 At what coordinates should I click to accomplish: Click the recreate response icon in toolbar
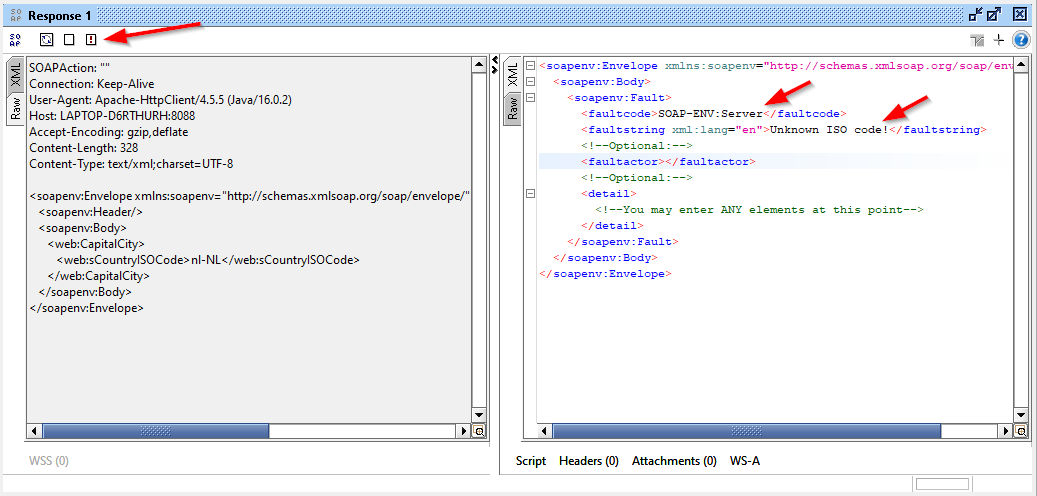pos(46,39)
